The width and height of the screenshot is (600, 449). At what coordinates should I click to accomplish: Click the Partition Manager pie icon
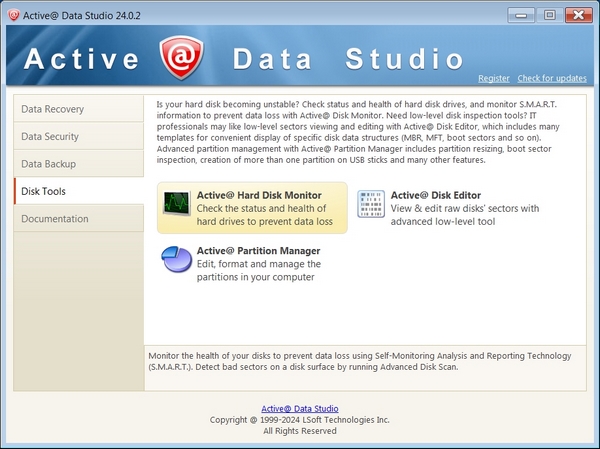(176, 259)
